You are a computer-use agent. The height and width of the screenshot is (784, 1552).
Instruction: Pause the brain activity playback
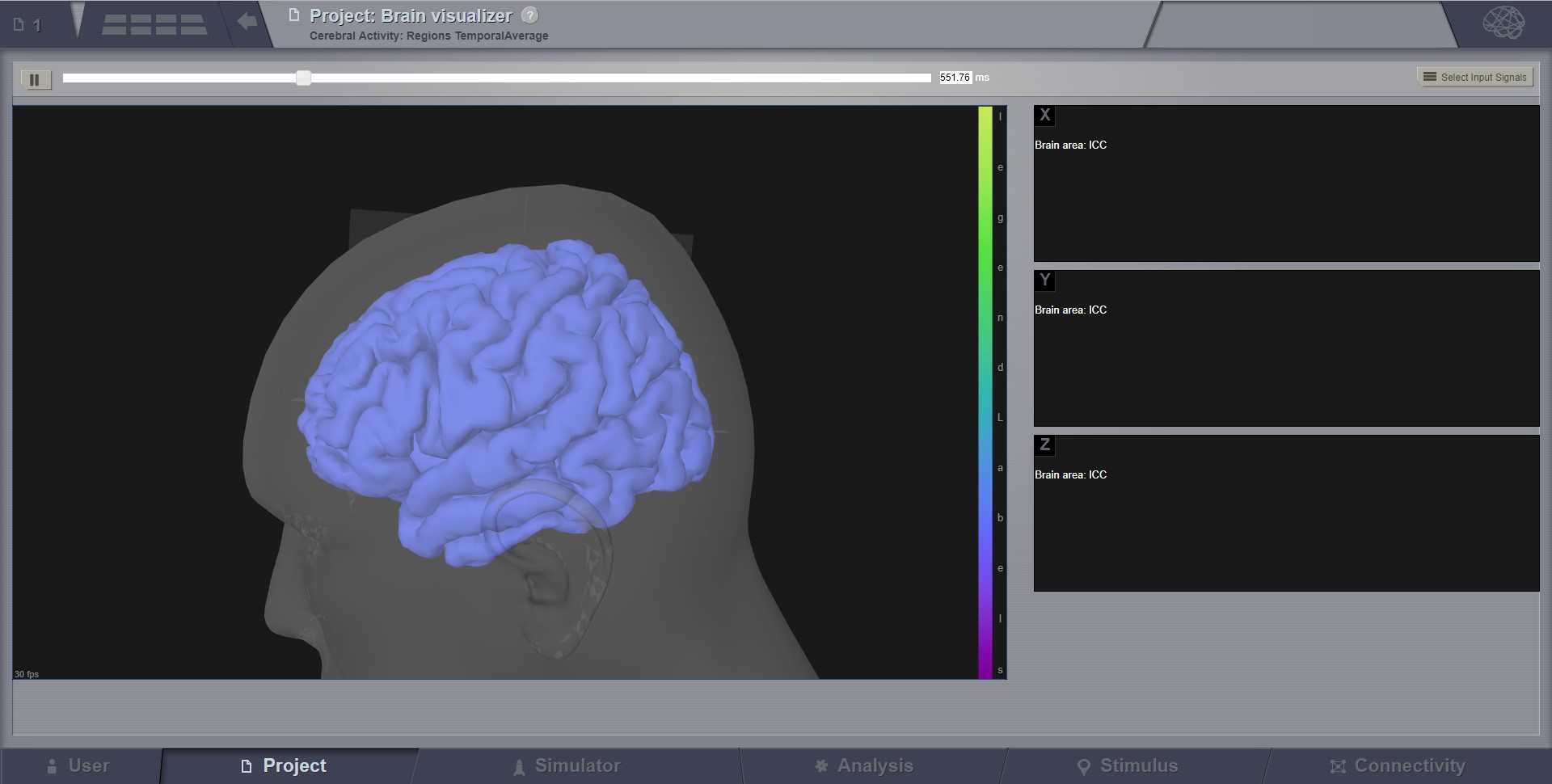tap(35, 79)
